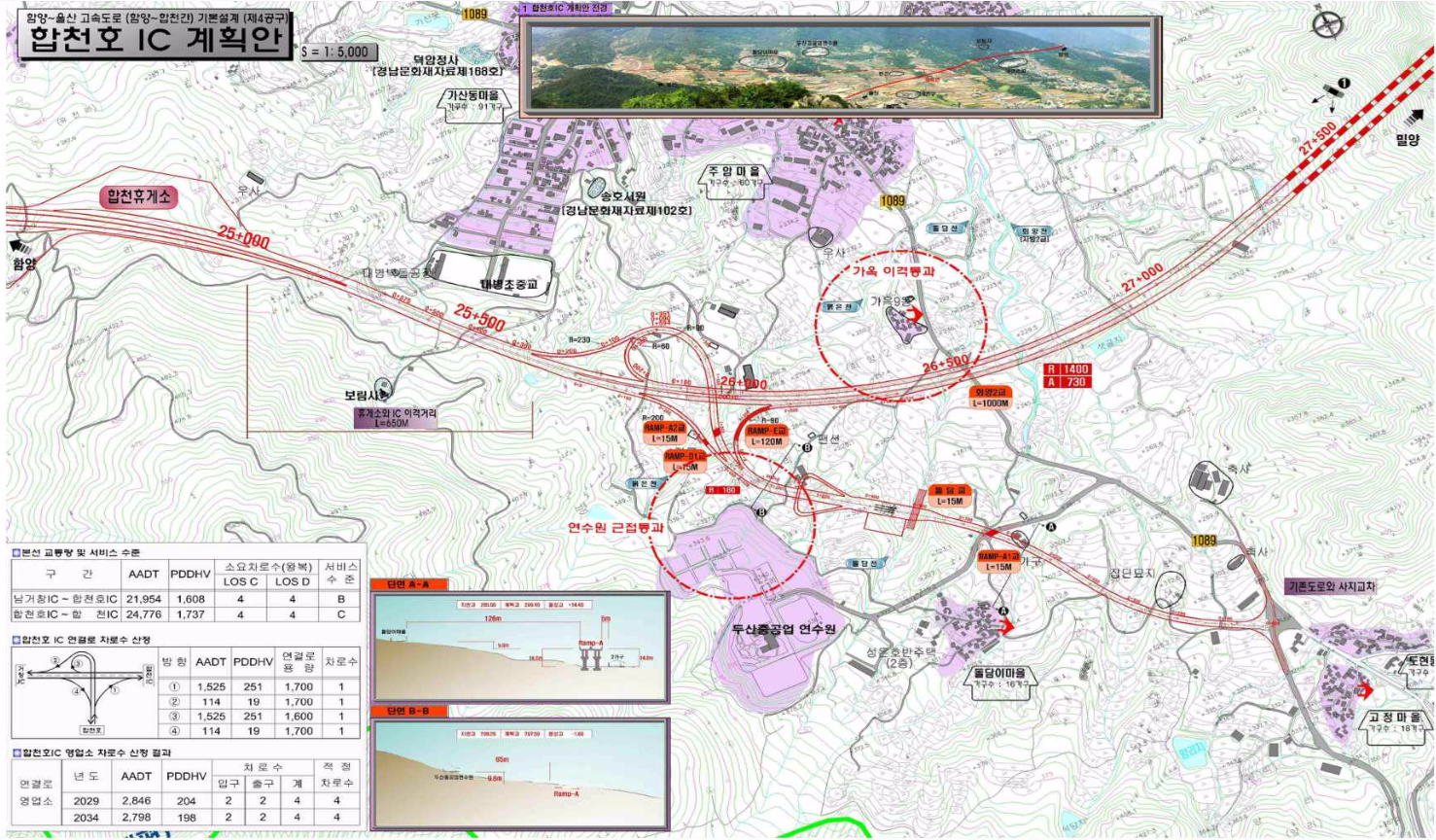Click the 돌담교 L=15M label
Viewport: 1436px width, 840px height.
(950, 496)
